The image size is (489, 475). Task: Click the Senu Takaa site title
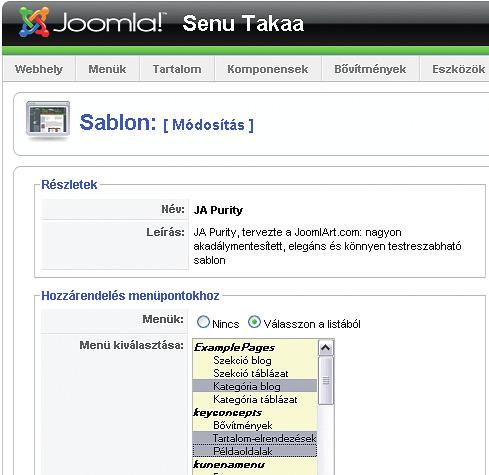point(243,23)
